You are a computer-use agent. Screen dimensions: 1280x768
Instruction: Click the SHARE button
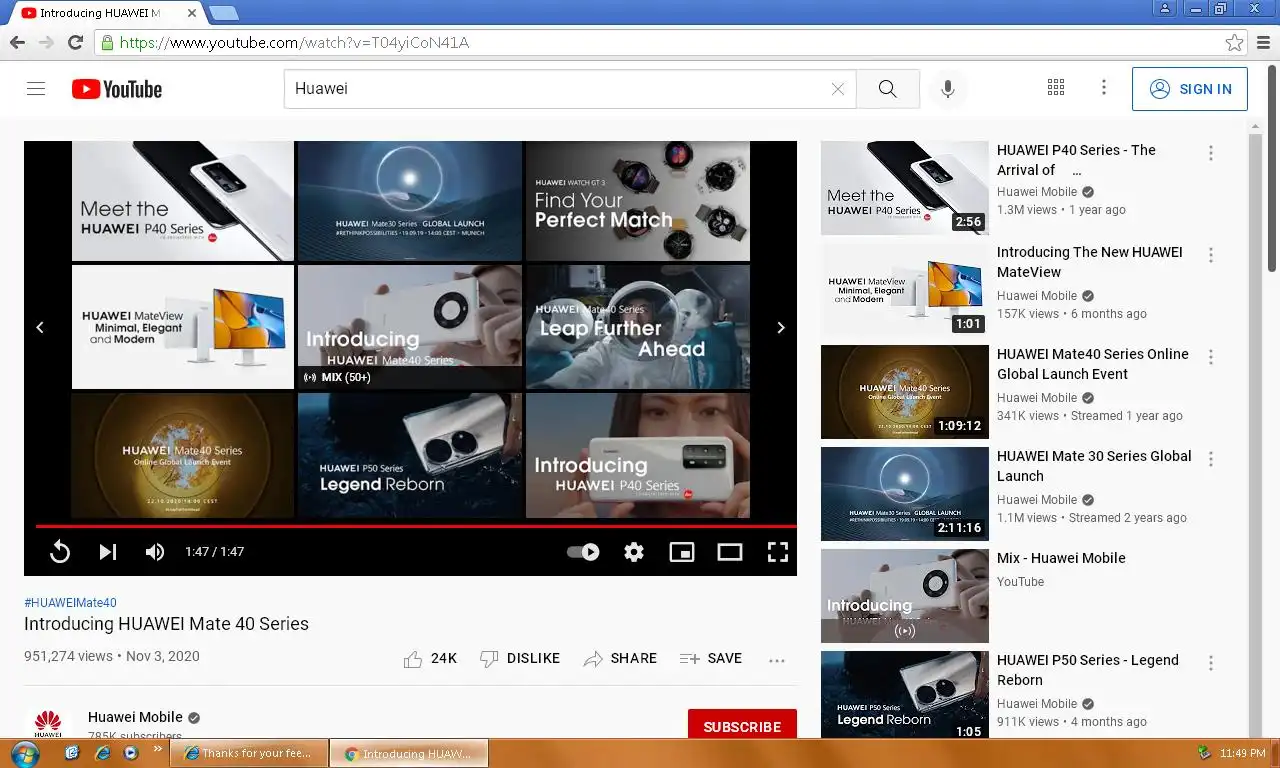620,659
